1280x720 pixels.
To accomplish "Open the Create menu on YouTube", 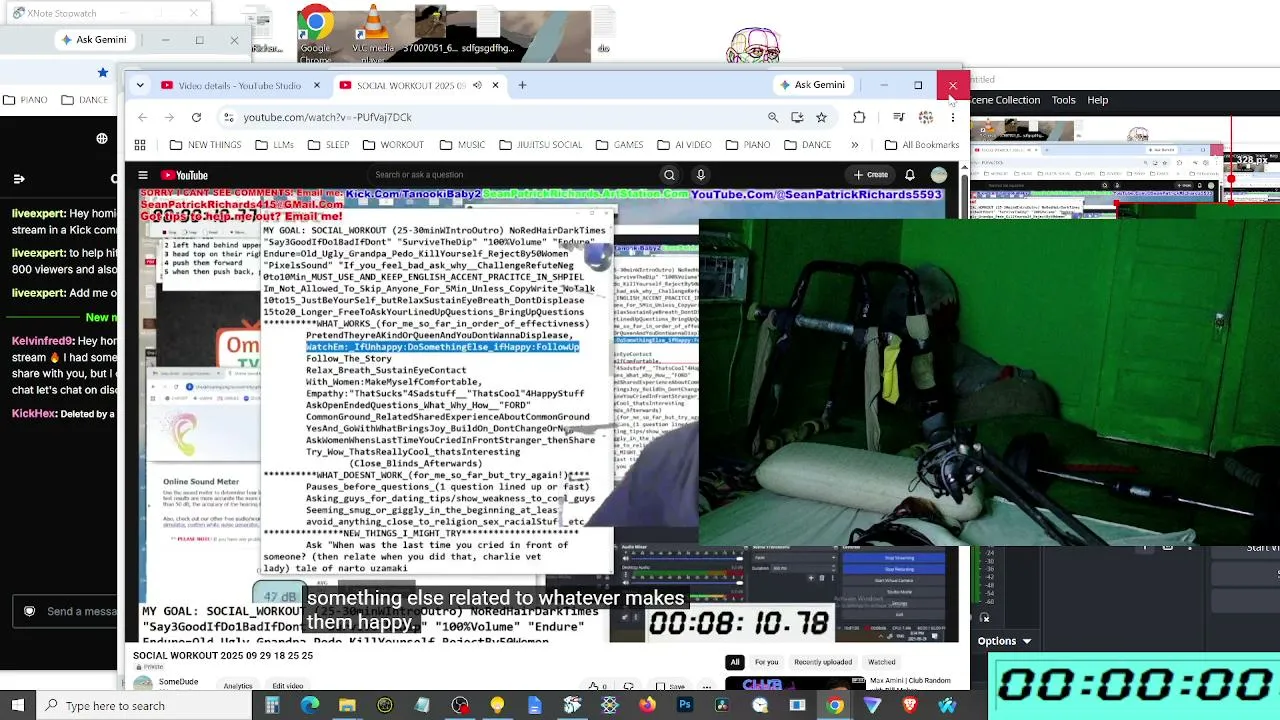I will [x=871, y=175].
